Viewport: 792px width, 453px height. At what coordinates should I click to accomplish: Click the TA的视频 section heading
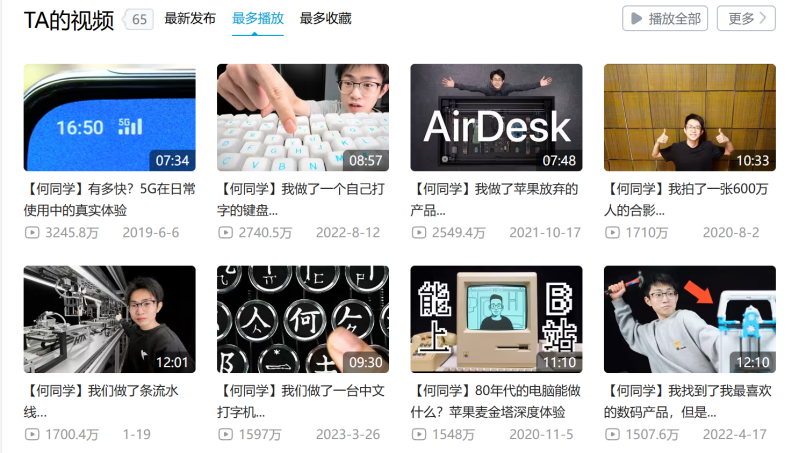(x=69, y=20)
